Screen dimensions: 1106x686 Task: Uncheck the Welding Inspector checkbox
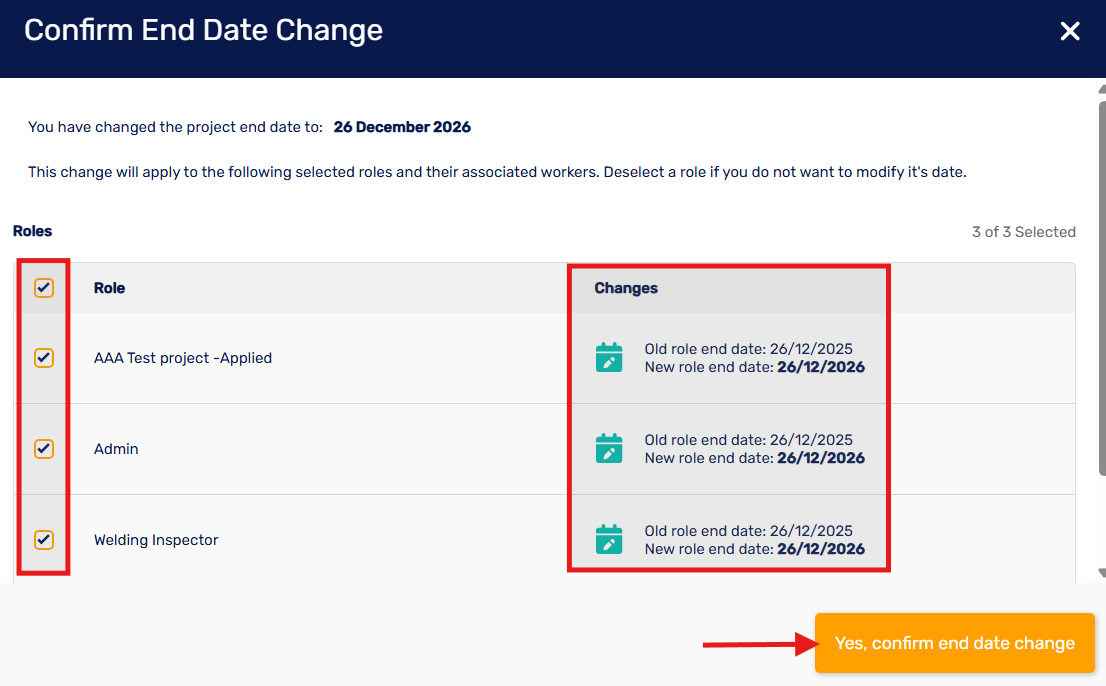click(44, 539)
